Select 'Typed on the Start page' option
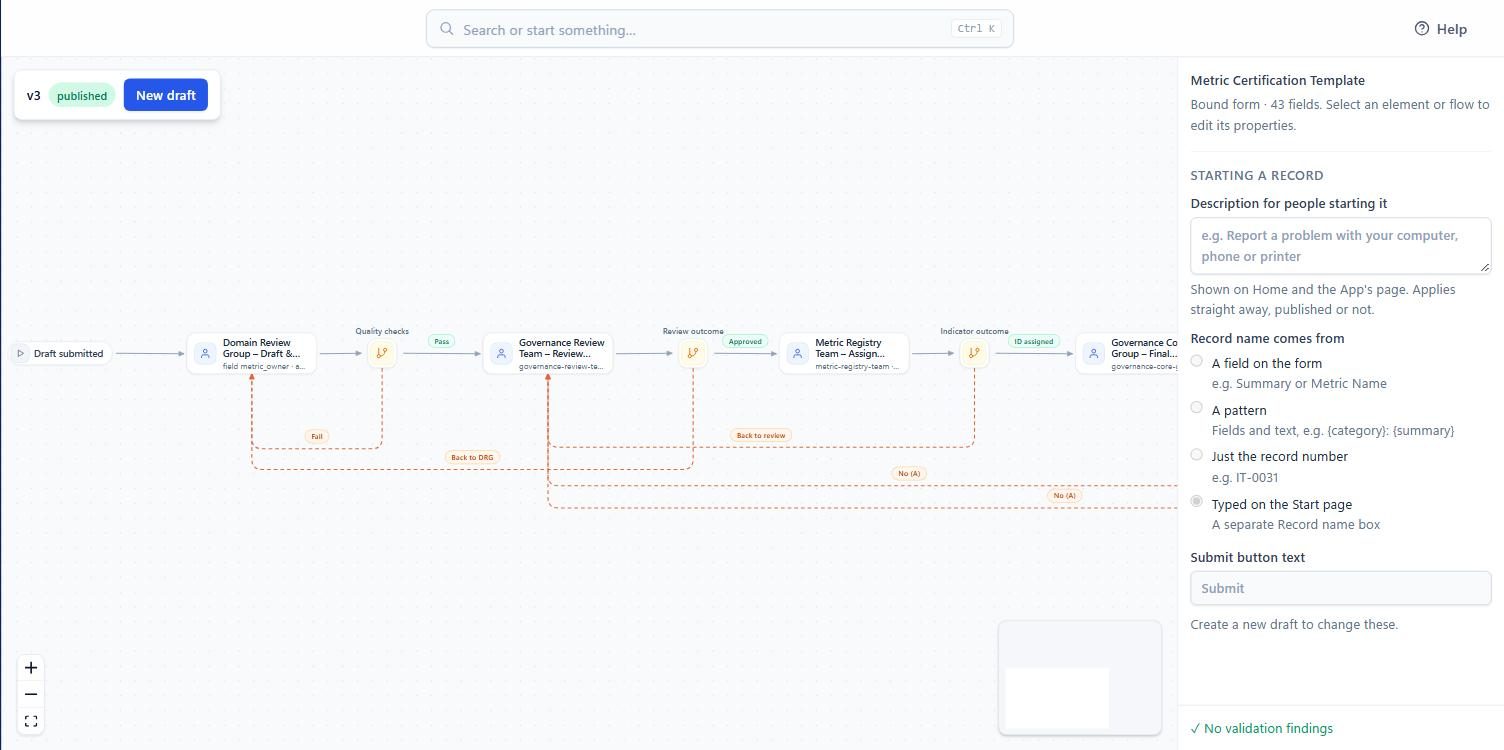Screen dimensions: 1504x750 [x=1196, y=501]
